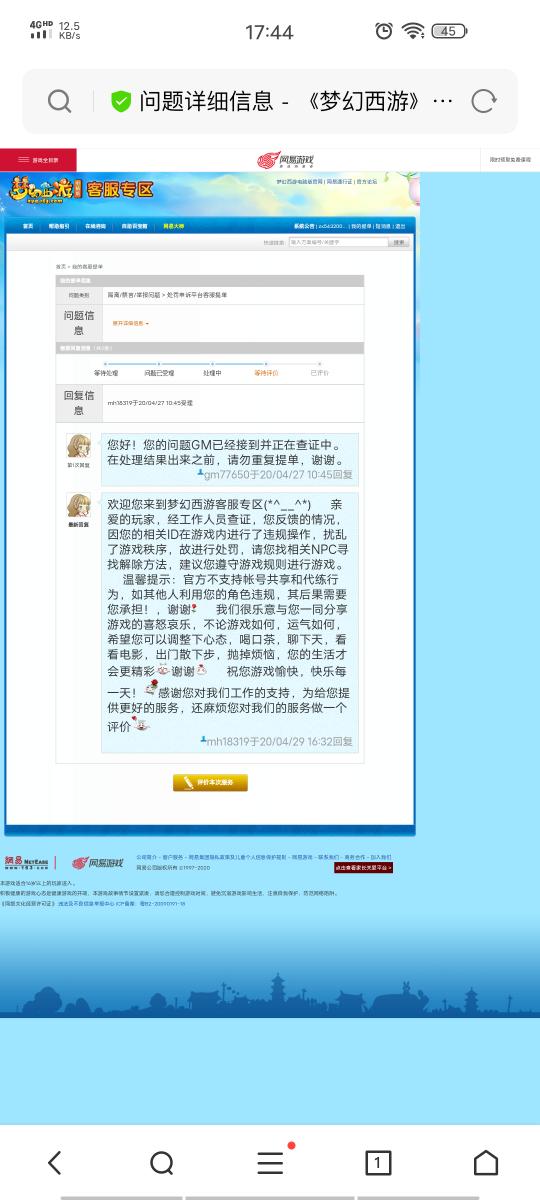Screen dimensions: 540x1200
Task: Click the 最新回复 avatar thumbnail
Action: point(78,505)
